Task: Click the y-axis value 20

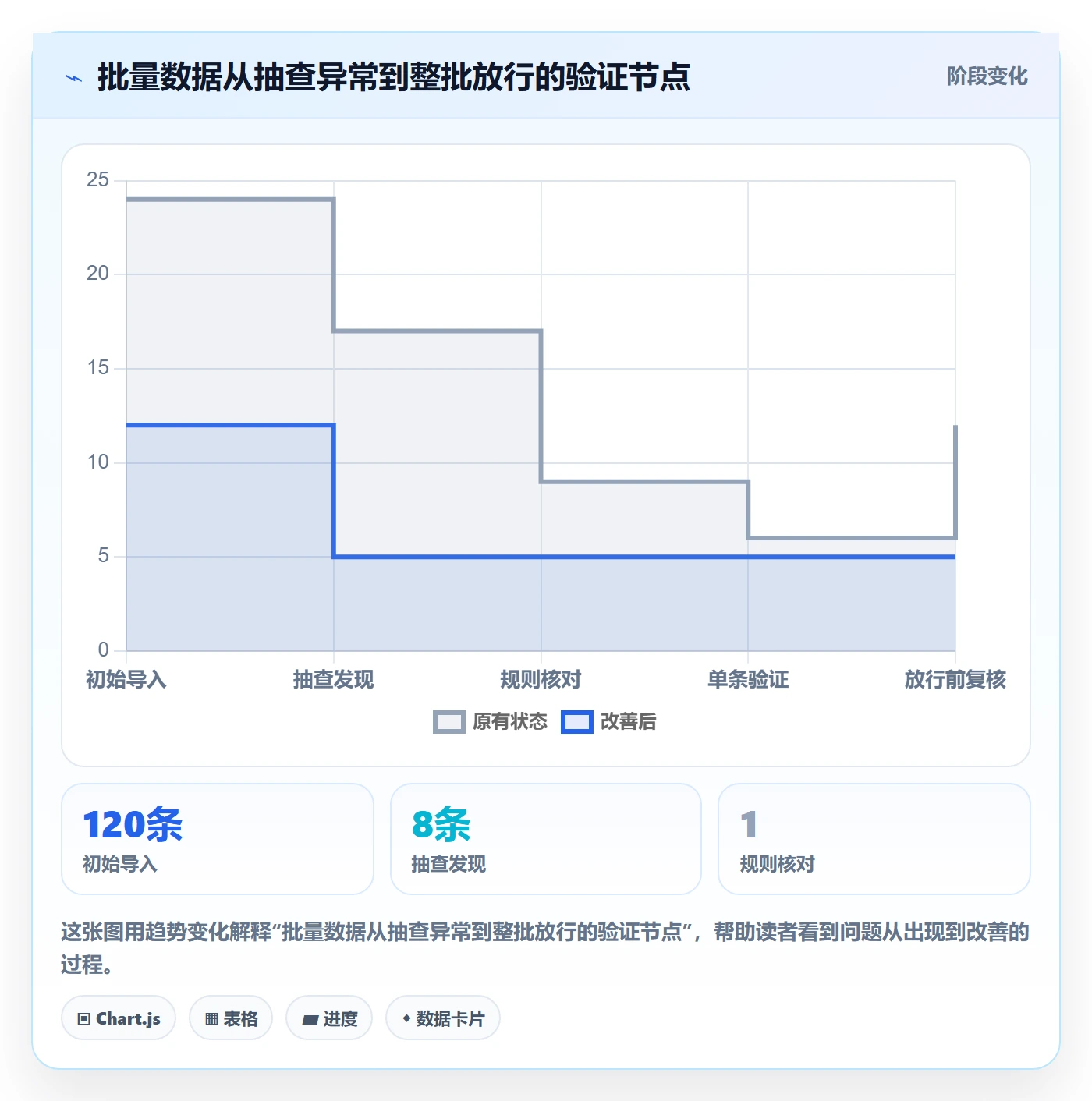Action: pos(97,274)
